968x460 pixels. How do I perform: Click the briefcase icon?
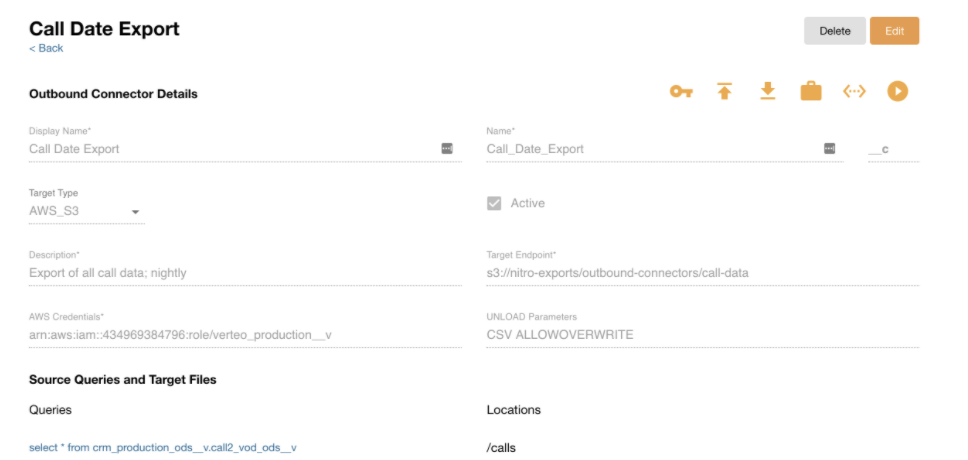(x=811, y=92)
